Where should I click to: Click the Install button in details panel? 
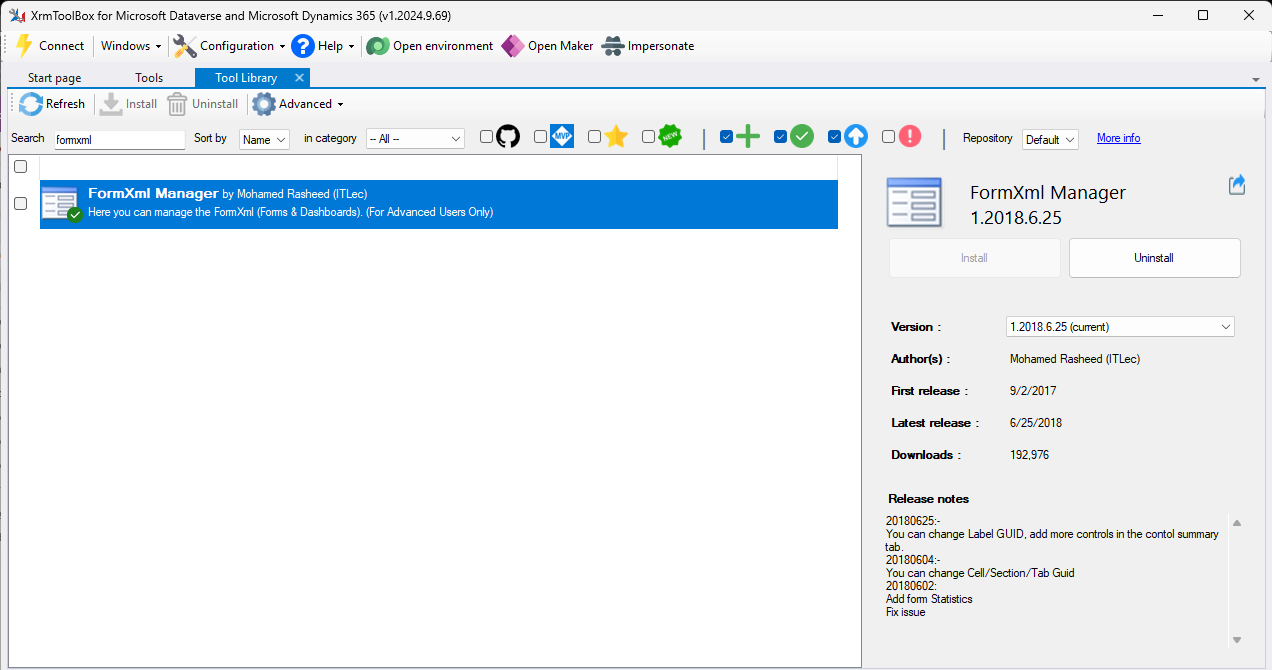click(x=975, y=258)
